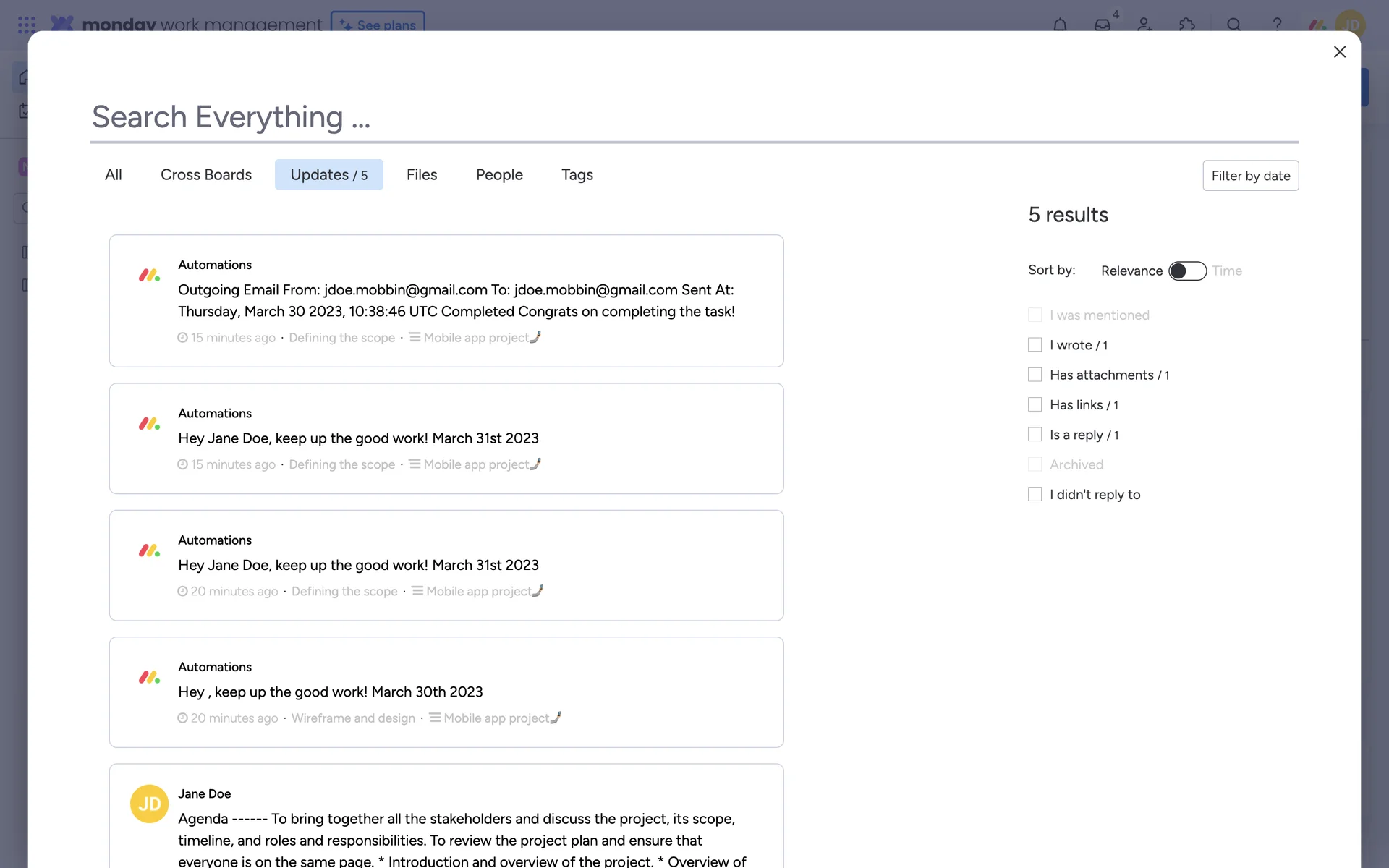The width and height of the screenshot is (1389, 868).
Task: Check the 'Is a reply' filter
Action: click(x=1035, y=435)
